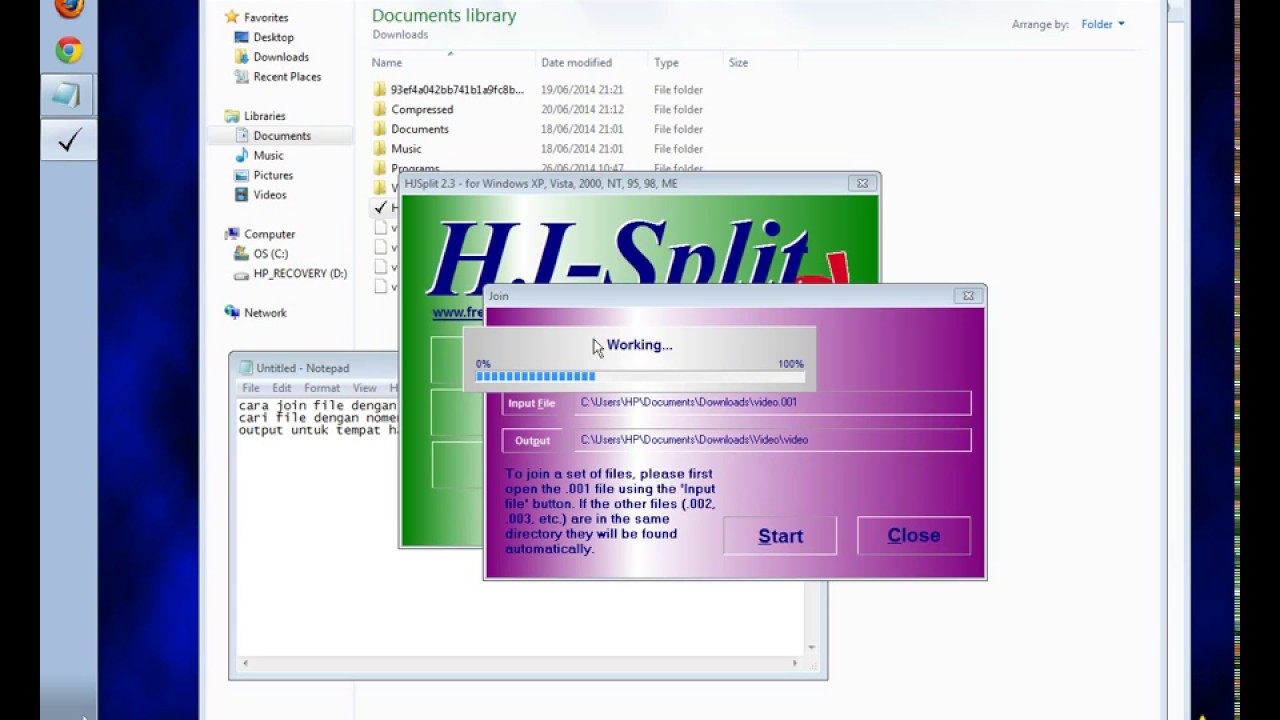Click the Close button in the Join dialog

914,536
